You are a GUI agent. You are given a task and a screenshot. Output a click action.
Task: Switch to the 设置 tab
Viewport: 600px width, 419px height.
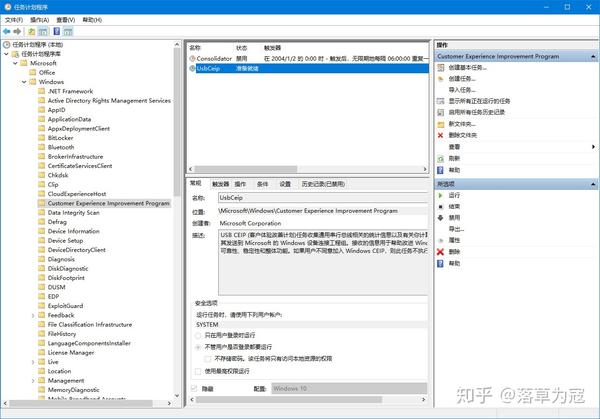click(285, 184)
